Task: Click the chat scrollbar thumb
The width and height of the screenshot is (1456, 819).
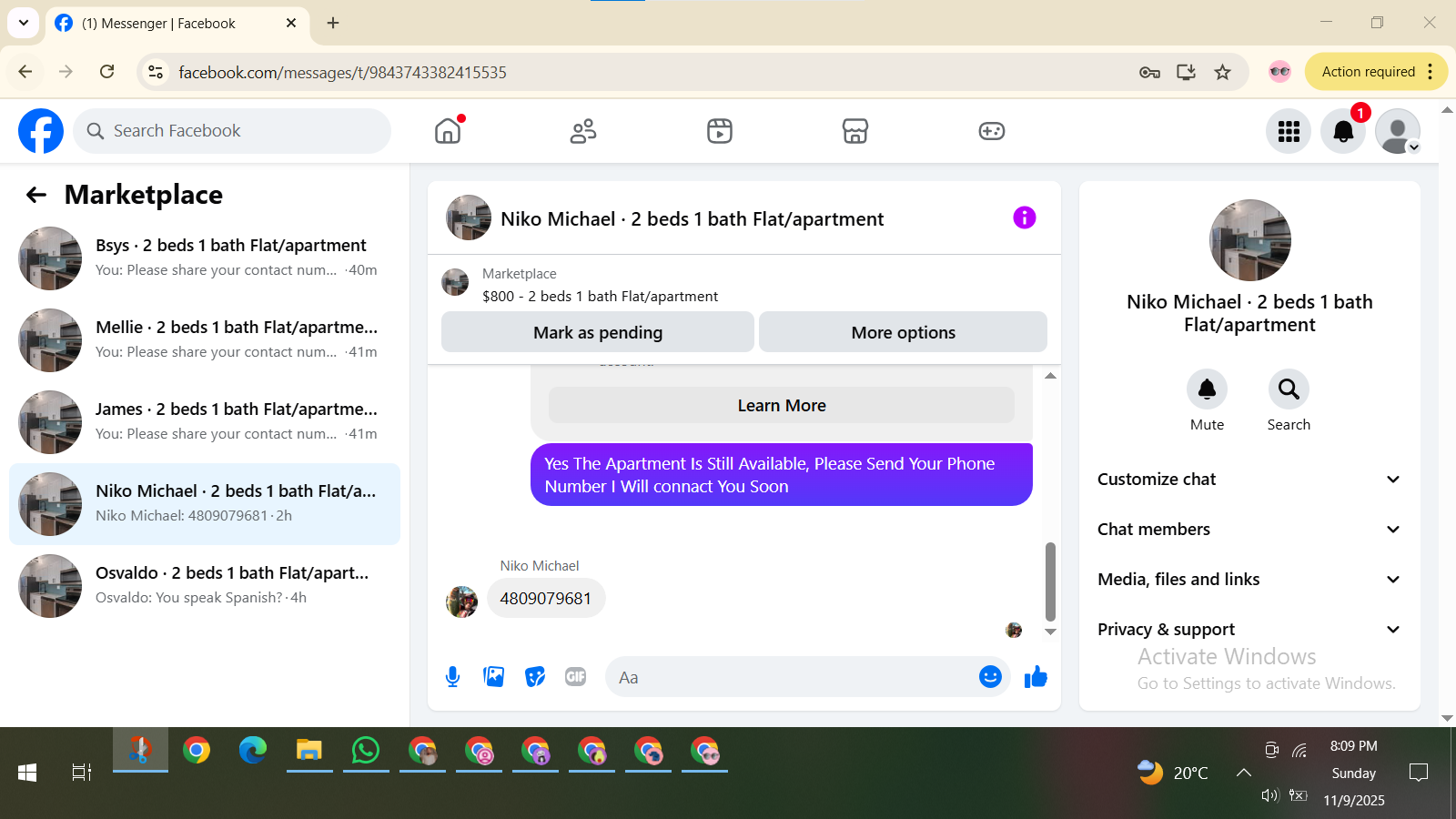Action: click(1050, 581)
